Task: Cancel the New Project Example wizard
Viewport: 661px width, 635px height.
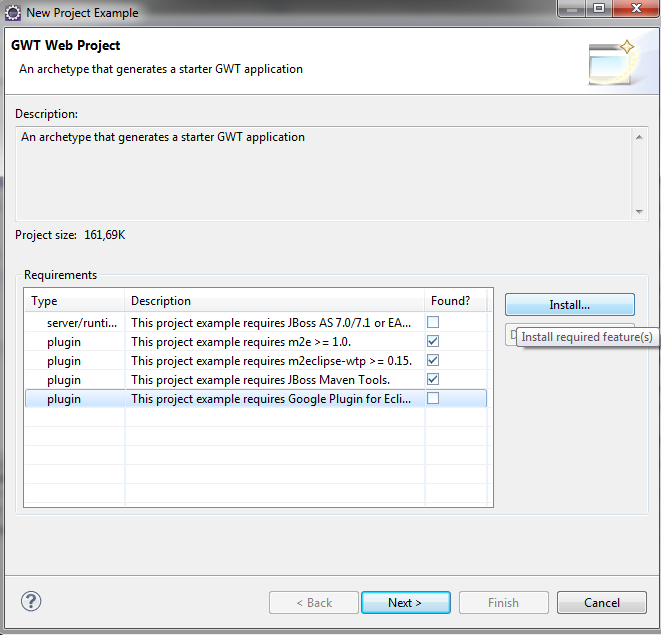Action: click(x=602, y=603)
